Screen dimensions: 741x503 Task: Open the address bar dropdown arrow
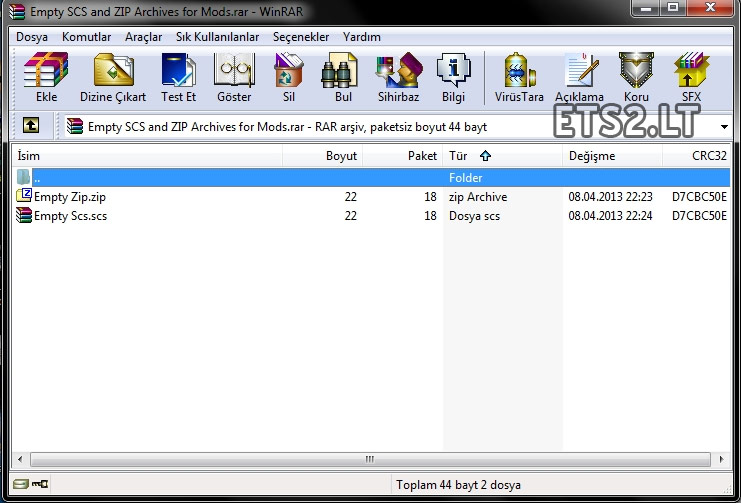point(724,127)
